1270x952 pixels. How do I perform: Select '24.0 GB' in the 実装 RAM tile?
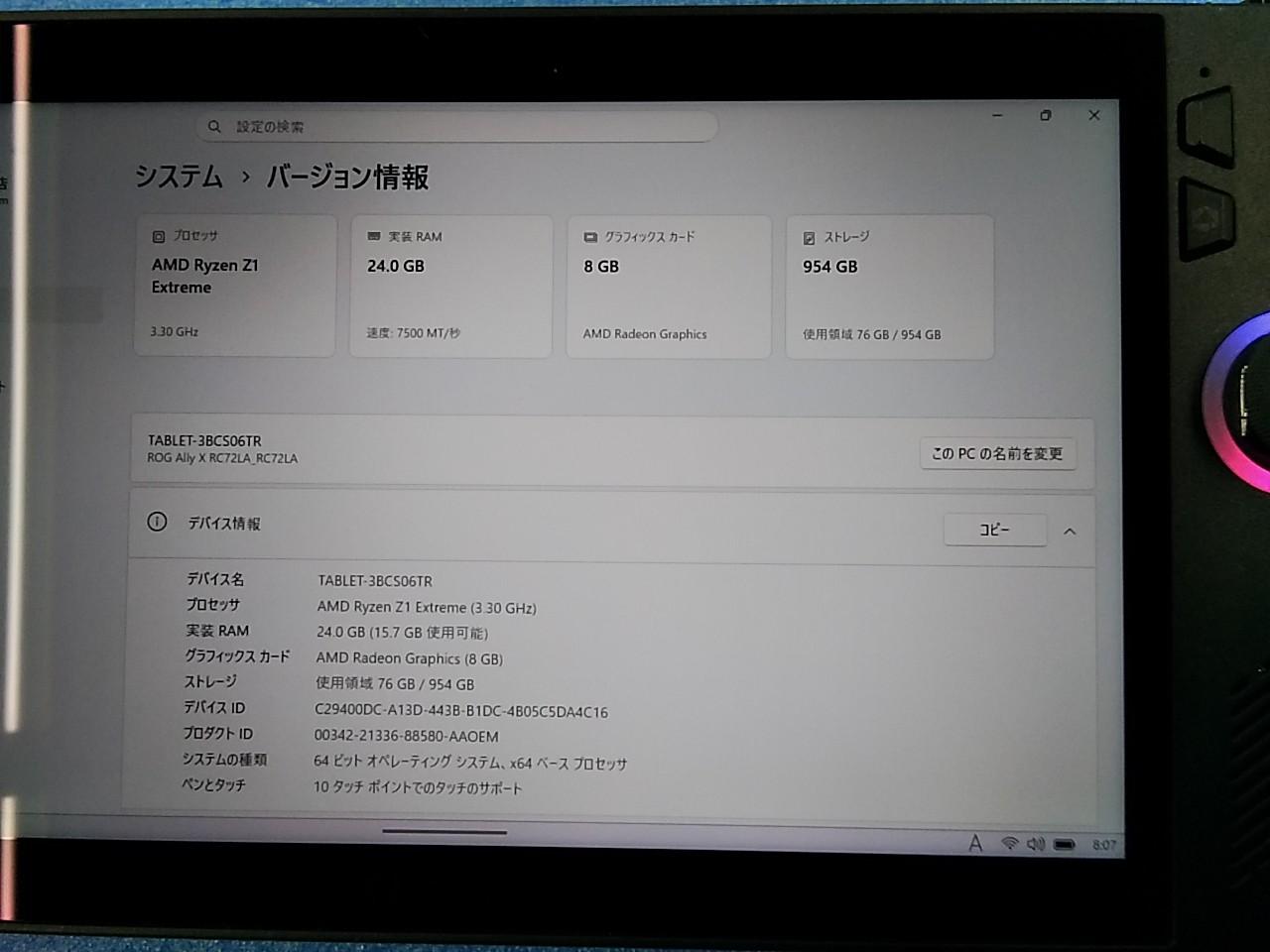click(396, 266)
